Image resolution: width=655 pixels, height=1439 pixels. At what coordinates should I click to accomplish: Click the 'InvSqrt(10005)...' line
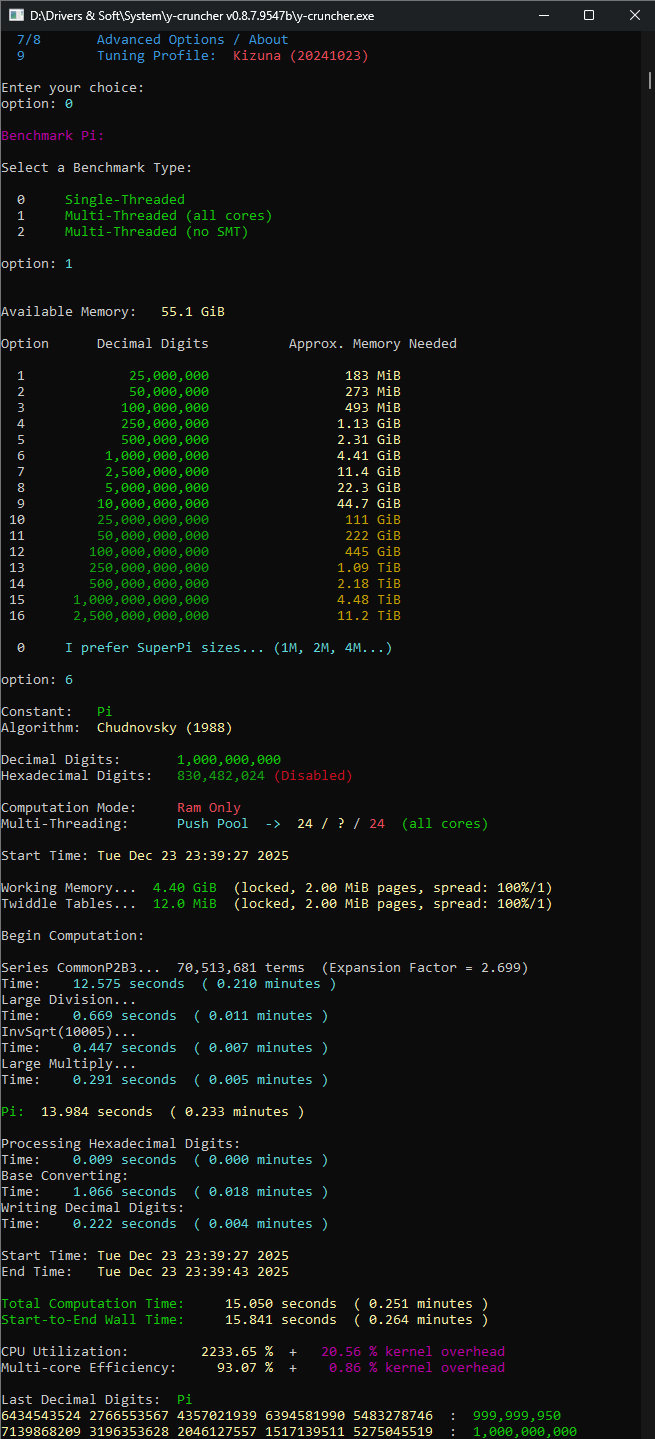[x=68, y=1032]
